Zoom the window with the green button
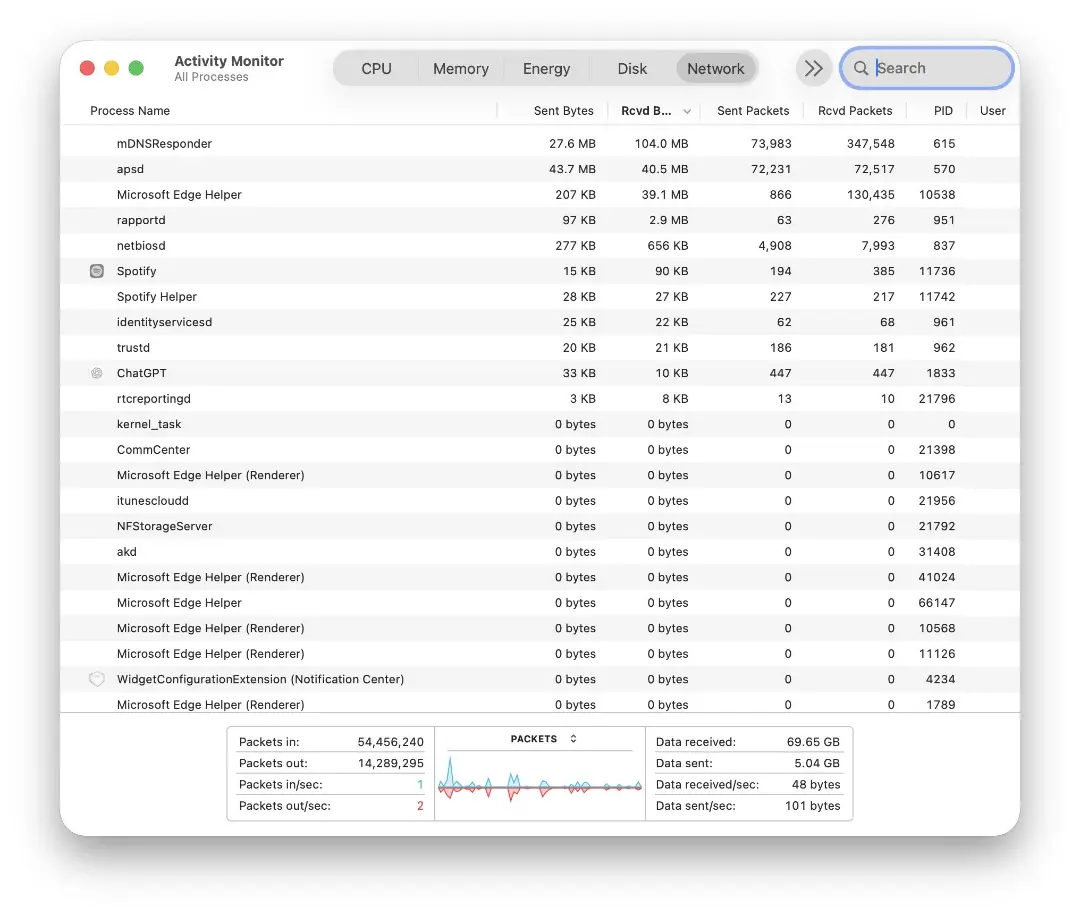The image size is (1080, 915). tap(136, 68)
